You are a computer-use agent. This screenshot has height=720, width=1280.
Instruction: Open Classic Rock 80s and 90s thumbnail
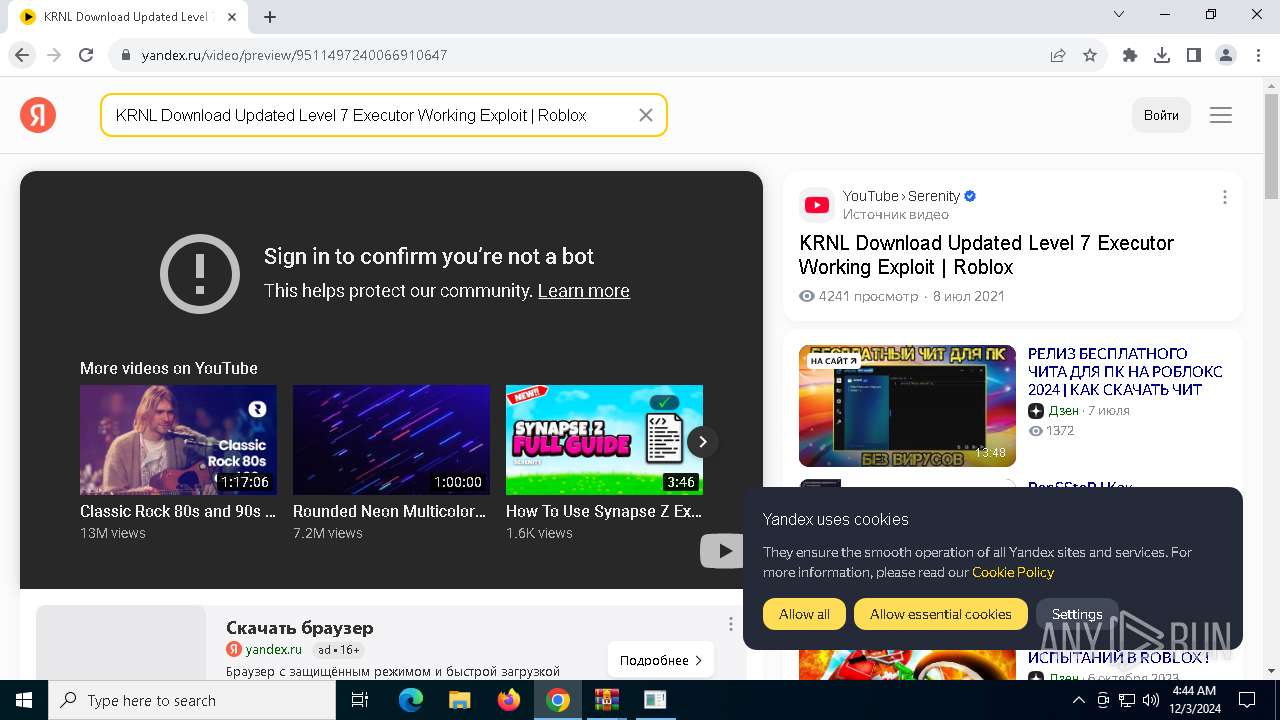click(x=178, y=440)
